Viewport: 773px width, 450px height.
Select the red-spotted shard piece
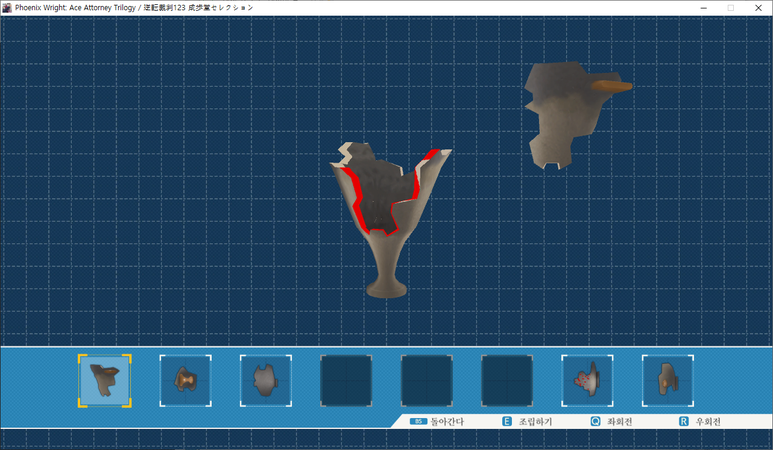coord(587,381)
